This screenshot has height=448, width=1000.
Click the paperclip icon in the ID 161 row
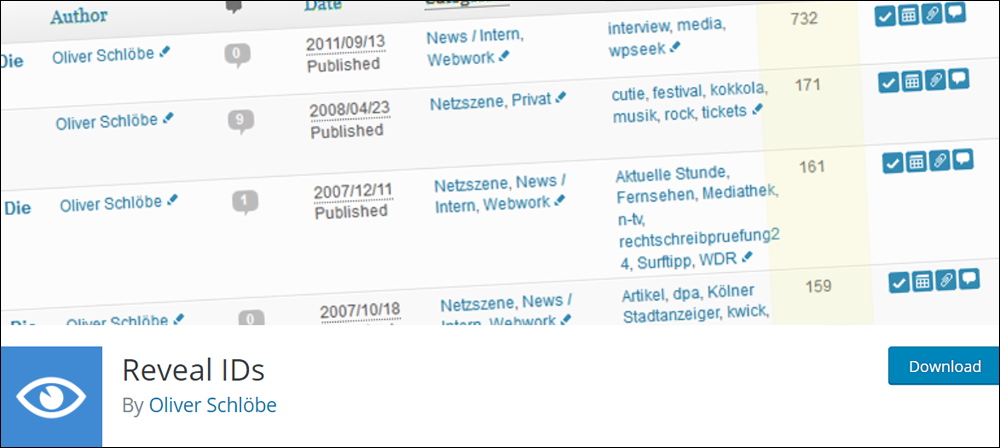point(941,161)
